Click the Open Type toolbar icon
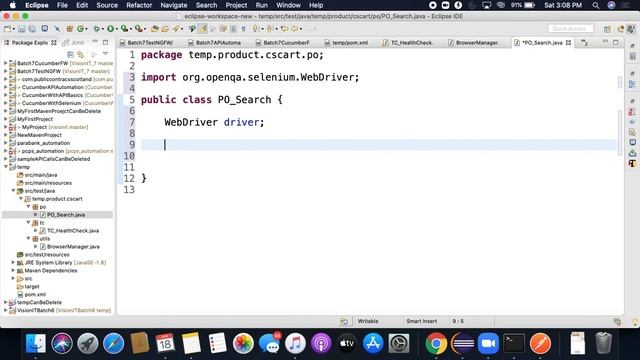 click(x=154, y=29)
